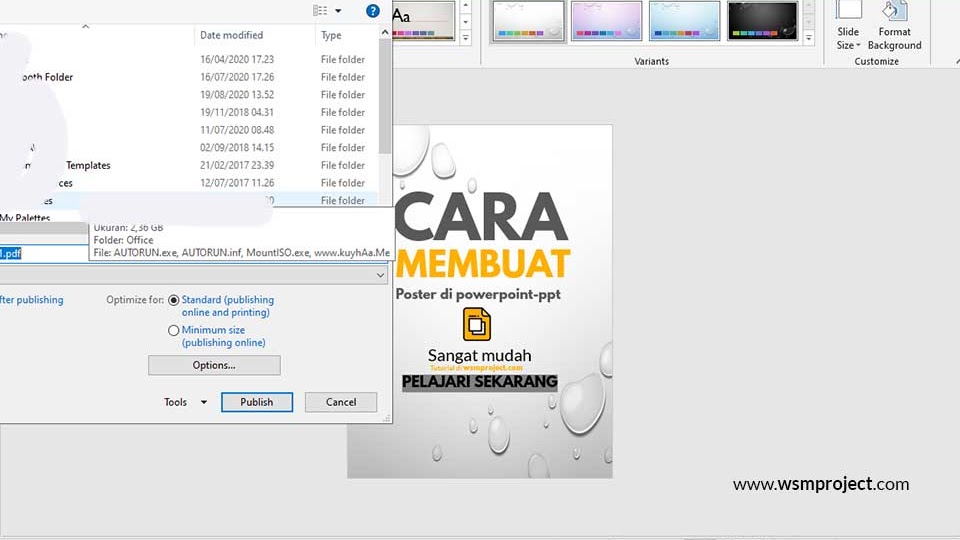Select the CARA title text on slide

tap(481, 216)
